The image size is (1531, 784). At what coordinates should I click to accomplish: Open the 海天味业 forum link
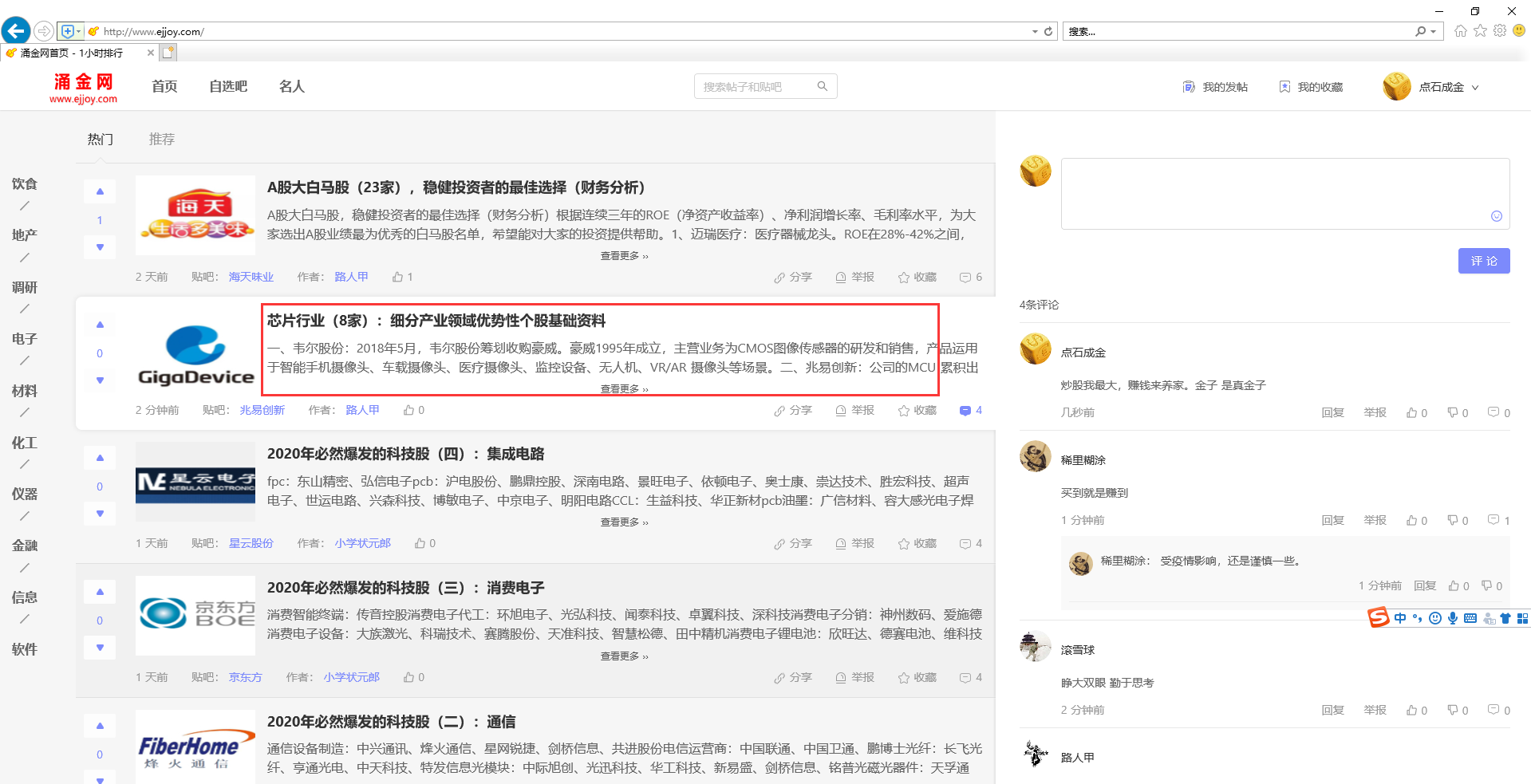251,277
